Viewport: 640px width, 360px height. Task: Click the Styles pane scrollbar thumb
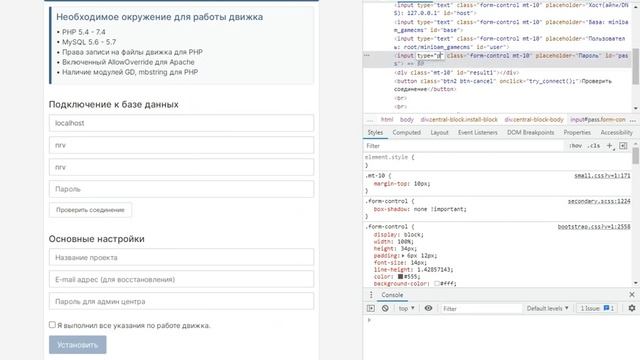pyautogui.click(x=636, y=156)
